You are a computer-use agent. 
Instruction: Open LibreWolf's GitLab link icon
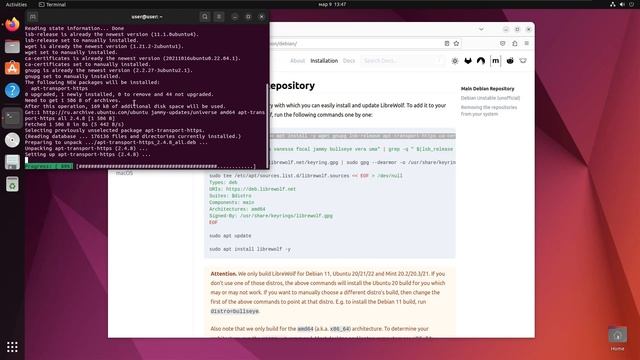coord(468,61)
